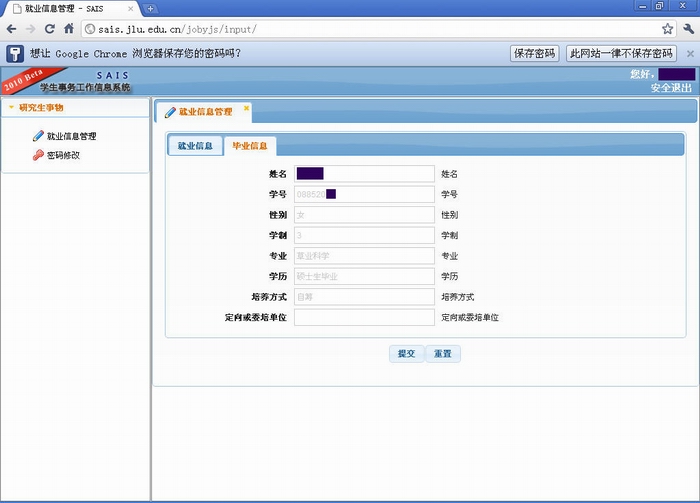The width and height of the screenshot is (700, 503).
Task: Click the 定向或委培单位 input field
Action: pyautogui.click(x=364, y=317)
